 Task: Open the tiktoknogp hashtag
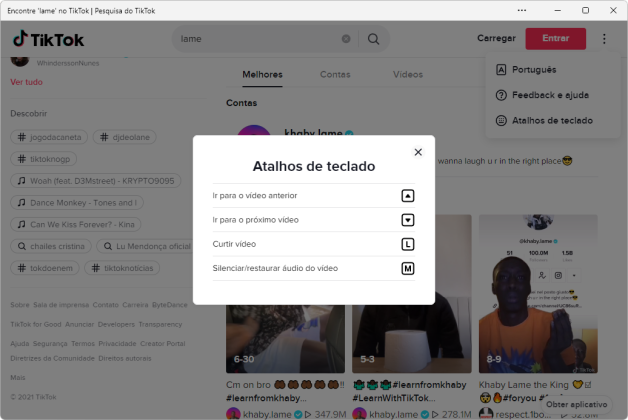coord(43,159)
